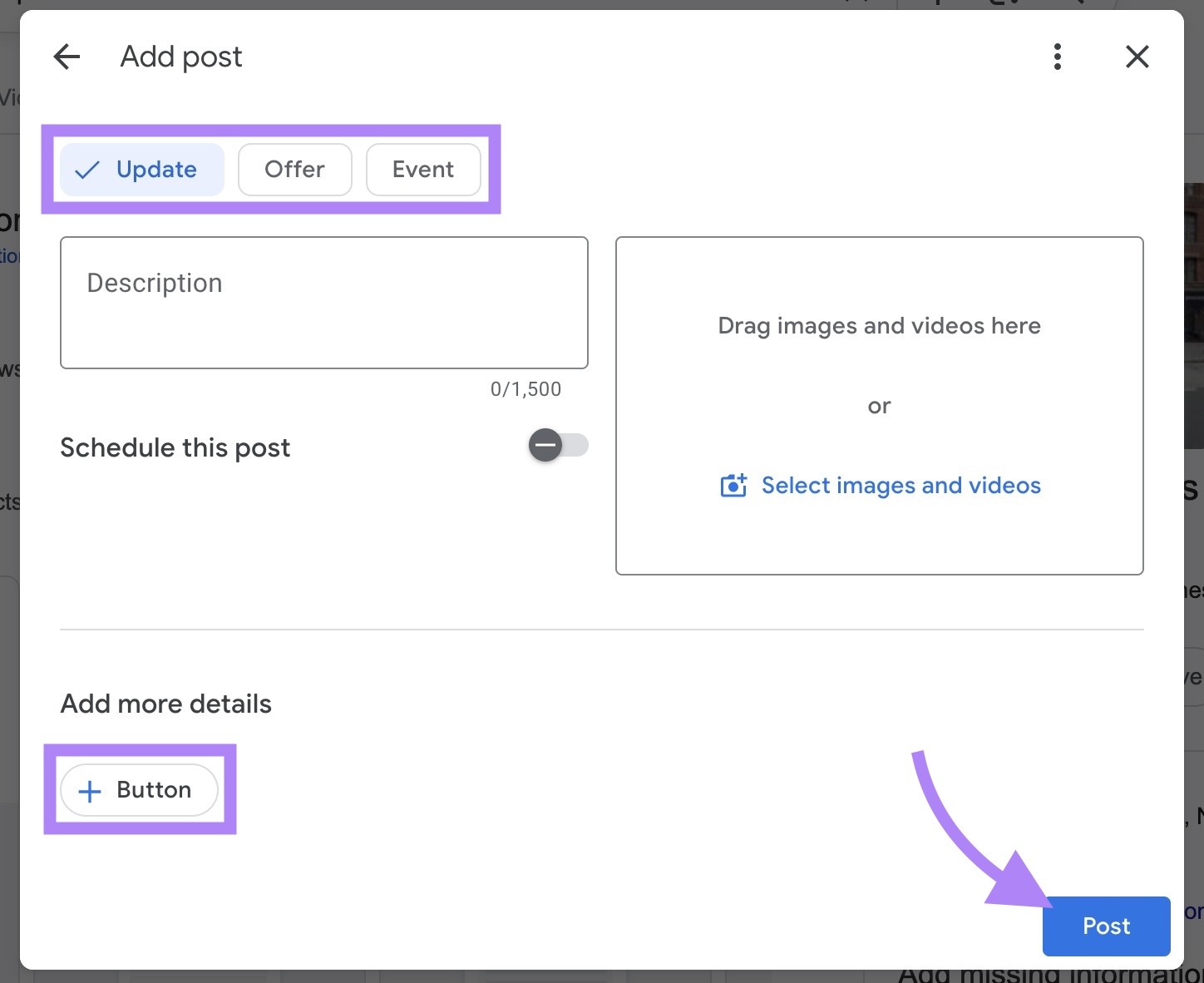This screenshot has width=1204, height=983.
Task: Click the X to close the dialog
Action: [1137, 57]
